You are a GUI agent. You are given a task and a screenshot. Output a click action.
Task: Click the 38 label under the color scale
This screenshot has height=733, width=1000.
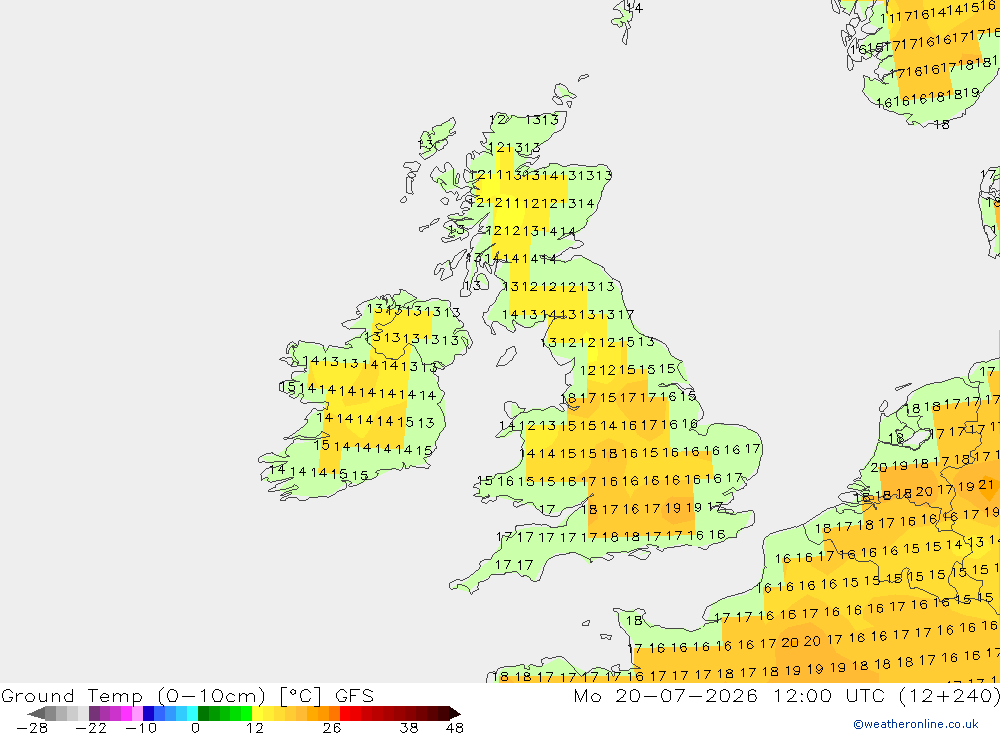point(409,727)
